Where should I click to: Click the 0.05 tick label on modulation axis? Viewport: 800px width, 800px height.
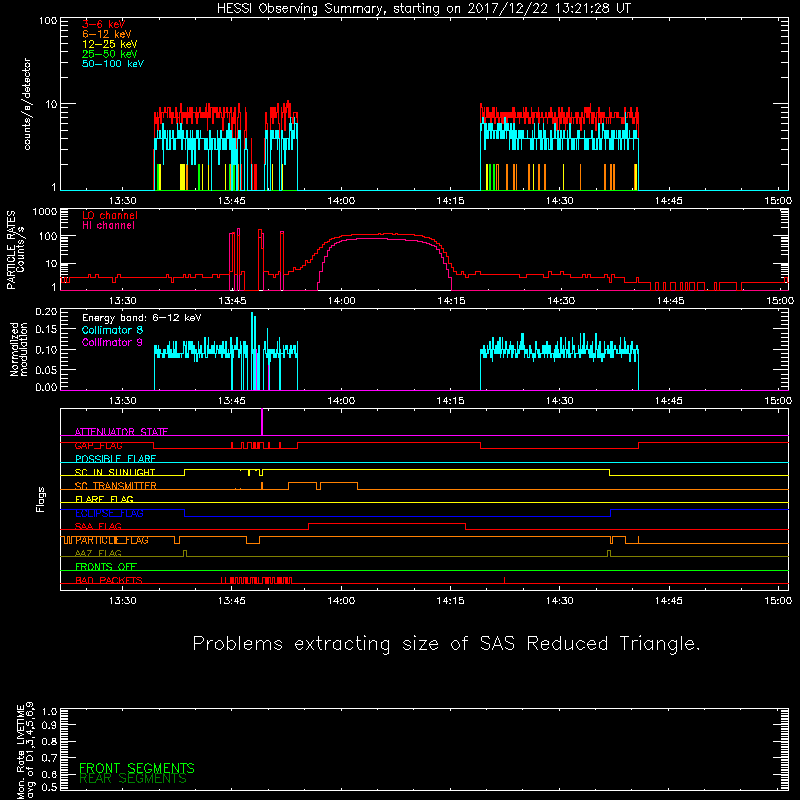pyautogui.click(x=46, y=369)
